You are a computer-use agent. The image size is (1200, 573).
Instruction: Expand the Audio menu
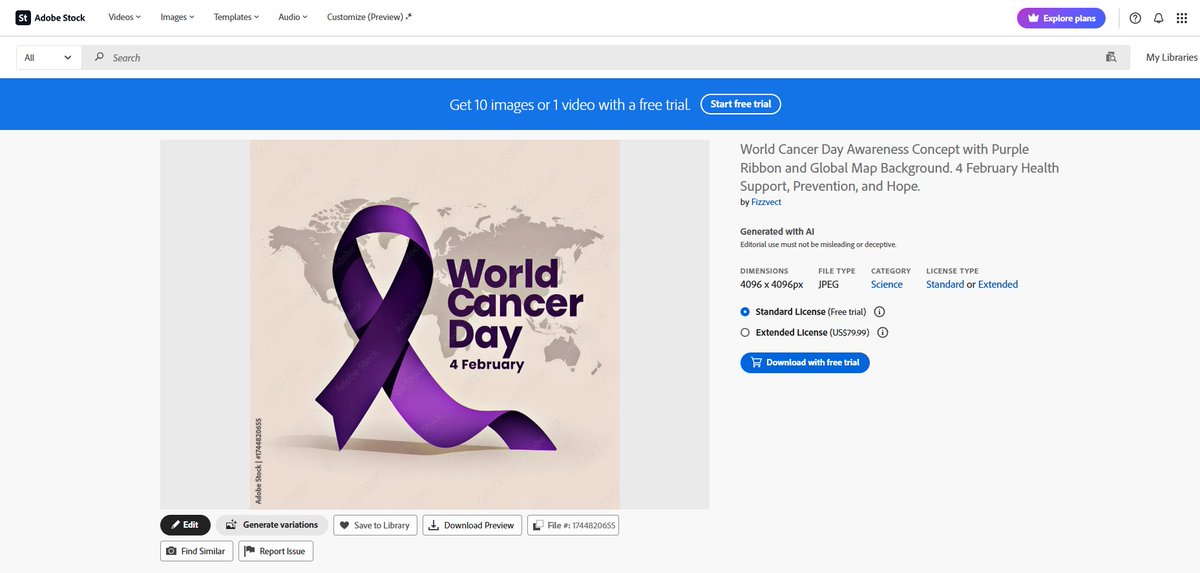coord(293,17)
